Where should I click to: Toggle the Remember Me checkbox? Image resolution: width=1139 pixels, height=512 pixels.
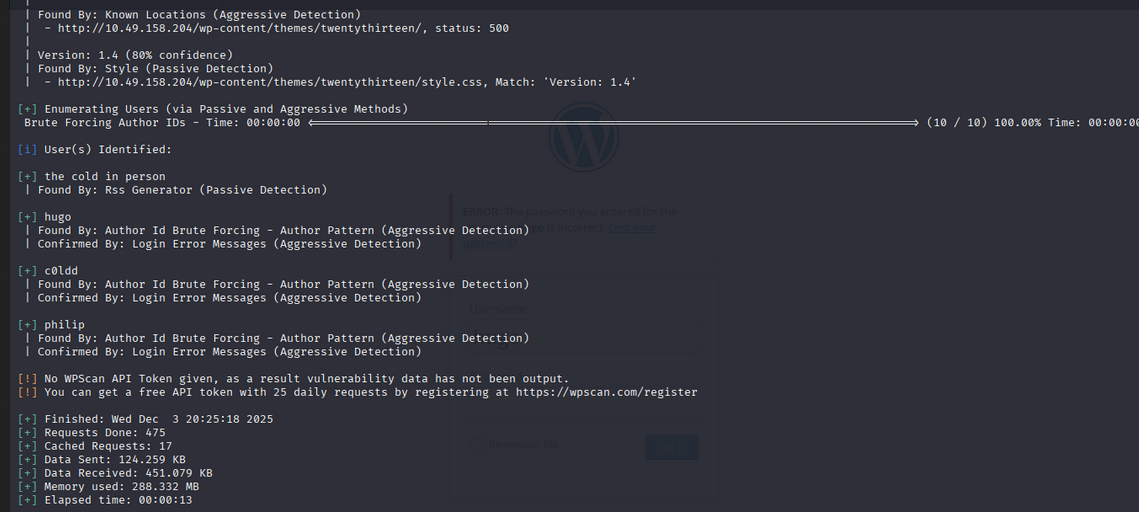tap(478, 444)
